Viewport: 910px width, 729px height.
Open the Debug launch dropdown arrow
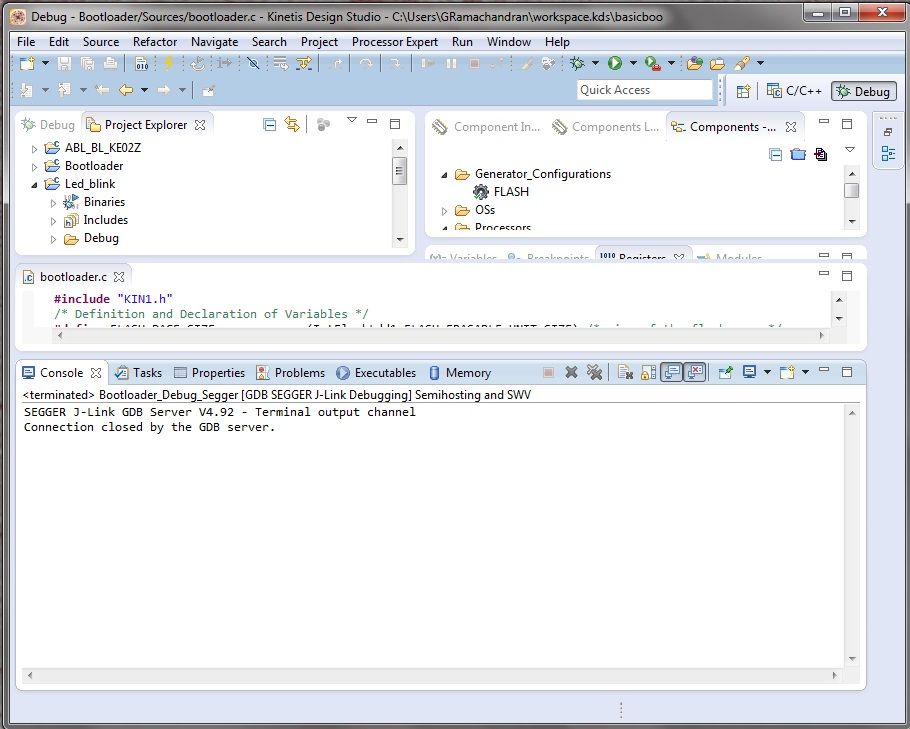tap(595, 63)
